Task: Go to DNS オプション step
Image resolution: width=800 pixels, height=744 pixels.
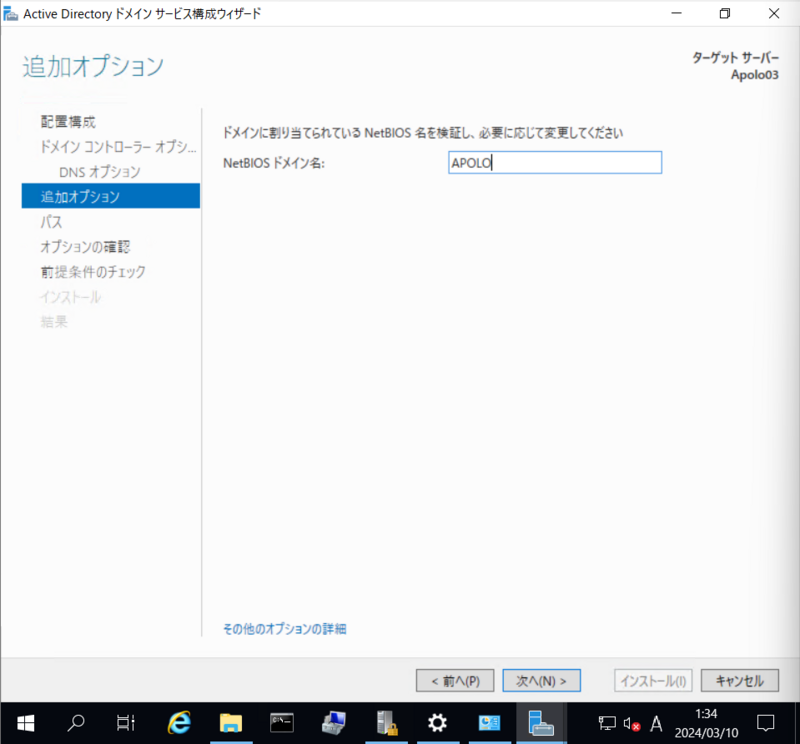Action: point(99,172)
